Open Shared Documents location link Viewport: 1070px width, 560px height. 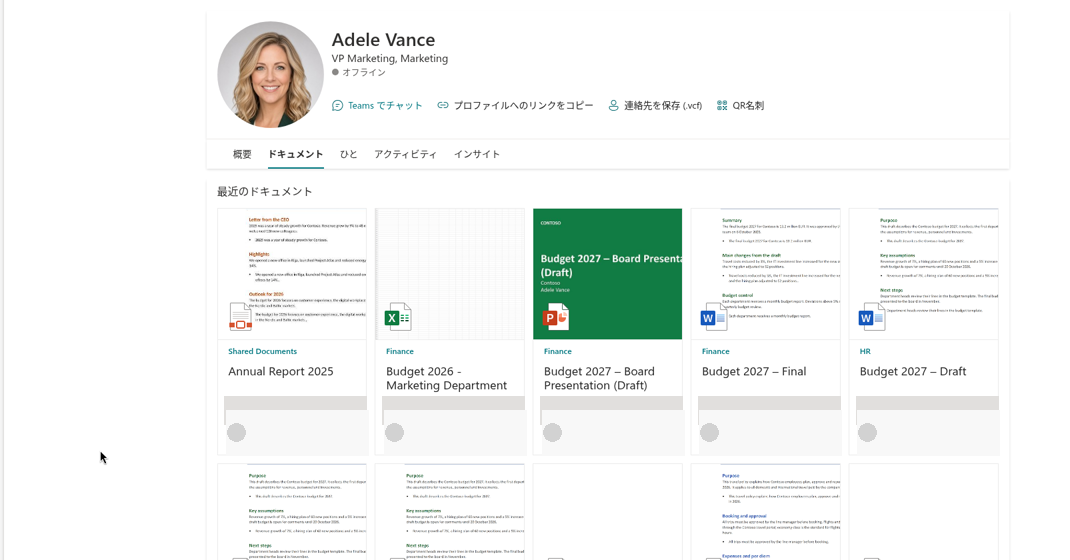pos(262,351)
